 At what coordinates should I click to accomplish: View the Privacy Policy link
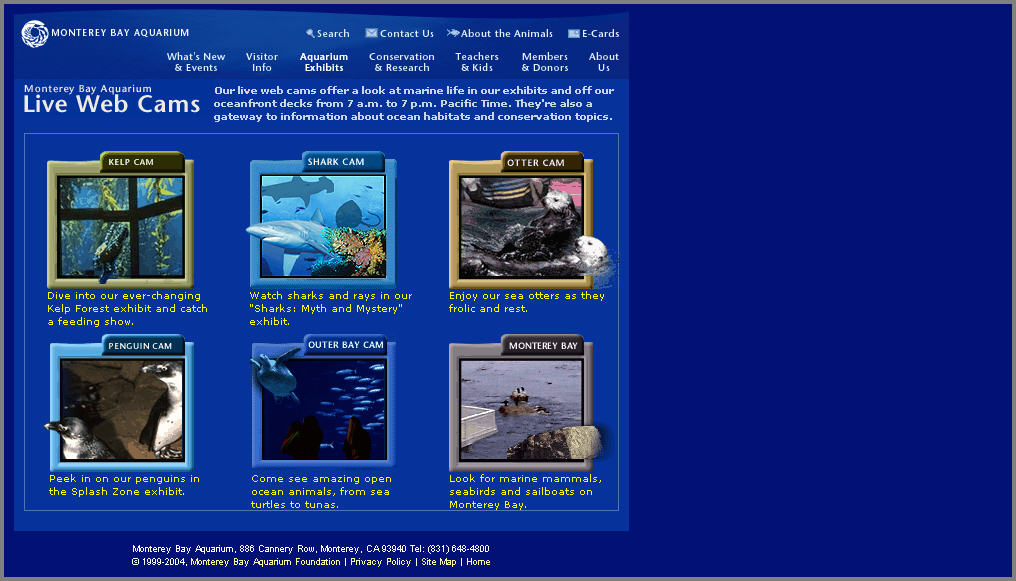(380, 562)
